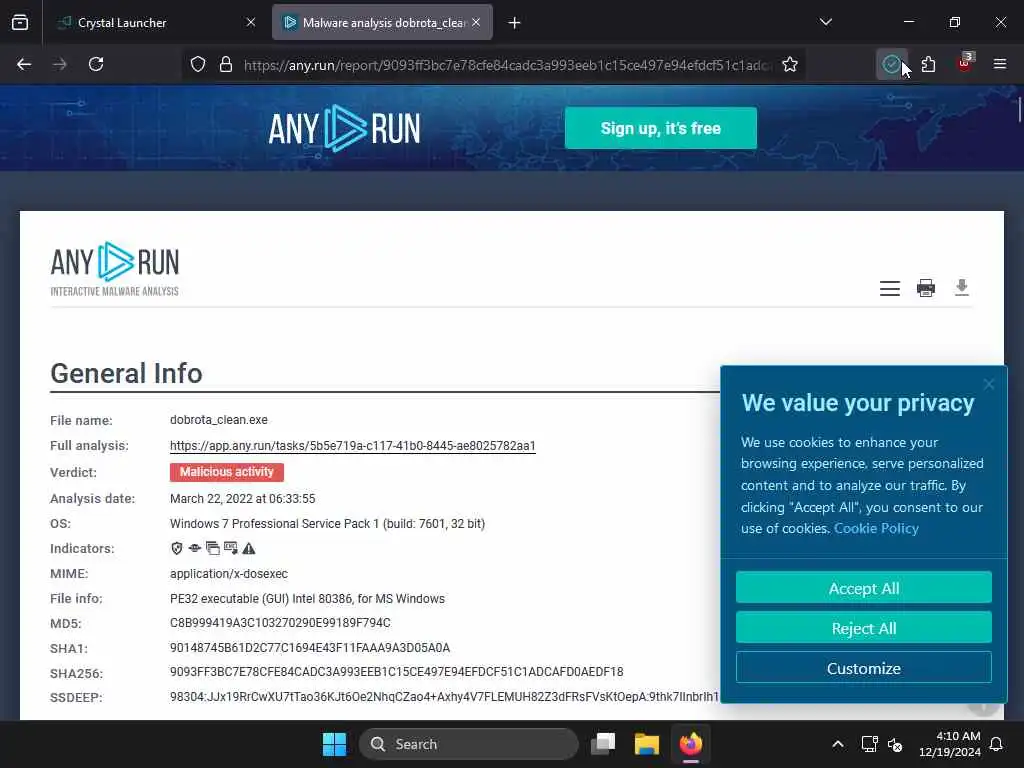Show hidden system tray icons
The height and width of the screenshot is (768, 1024).
(838, 744)
